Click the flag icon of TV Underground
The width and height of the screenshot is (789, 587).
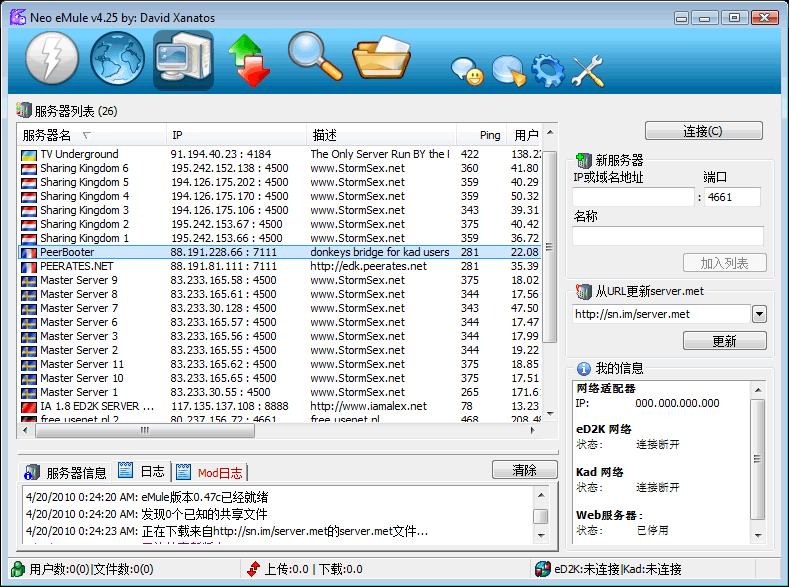pos(29,155)
